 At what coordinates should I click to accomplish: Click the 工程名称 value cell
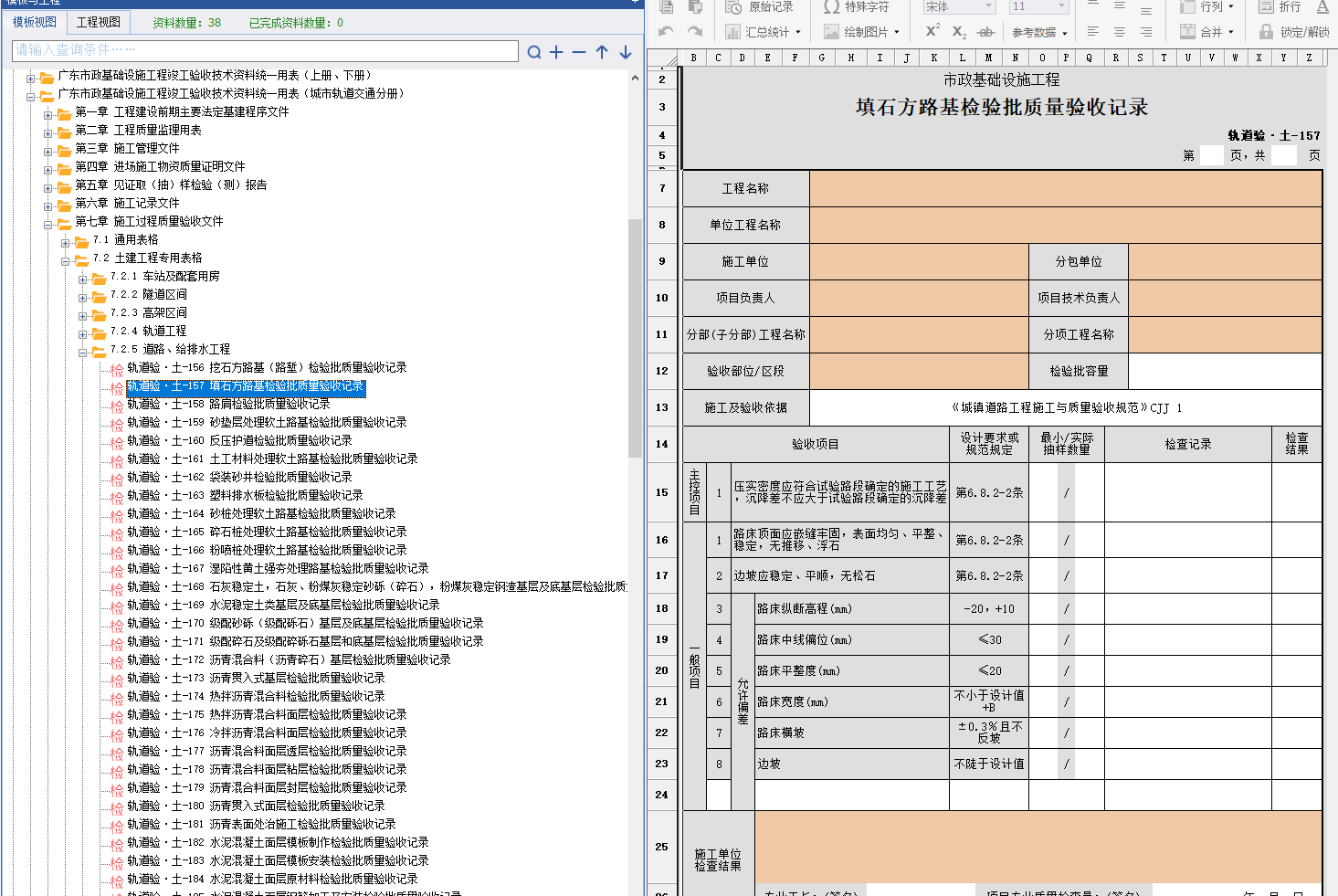click(x=1066, y=189)
